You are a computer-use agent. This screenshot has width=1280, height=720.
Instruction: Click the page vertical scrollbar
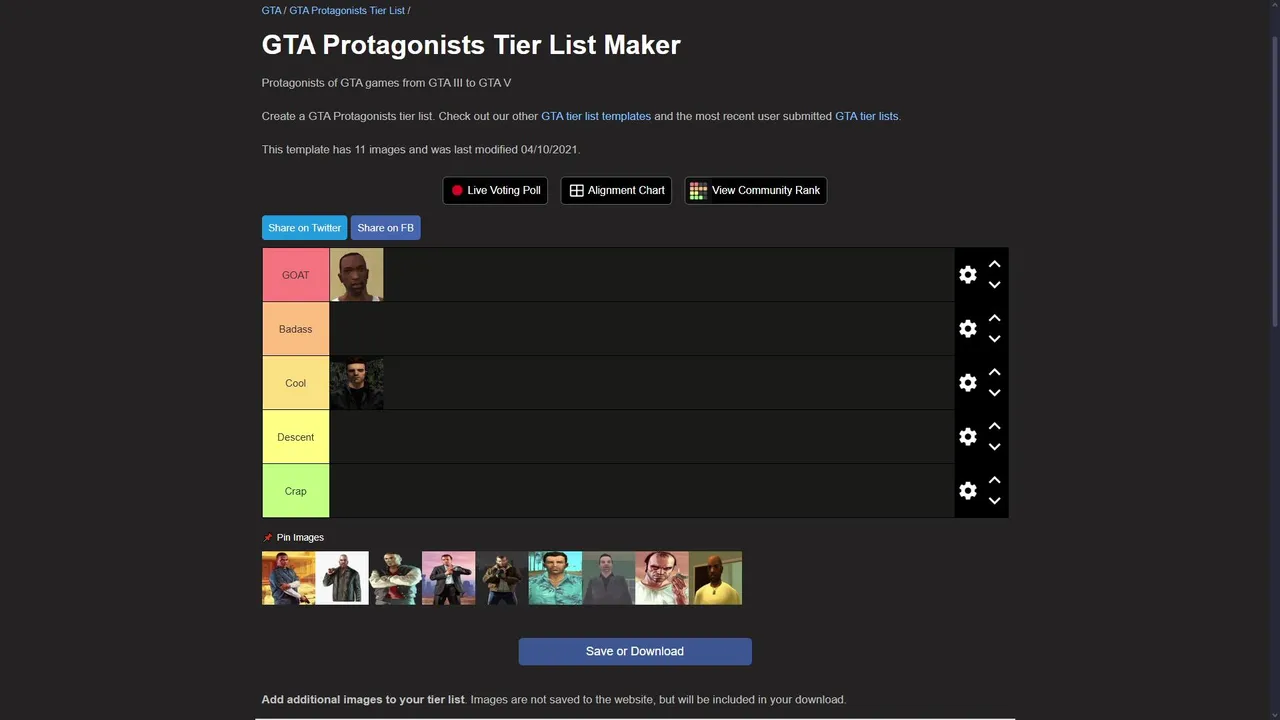click(x=1275, y=180)
